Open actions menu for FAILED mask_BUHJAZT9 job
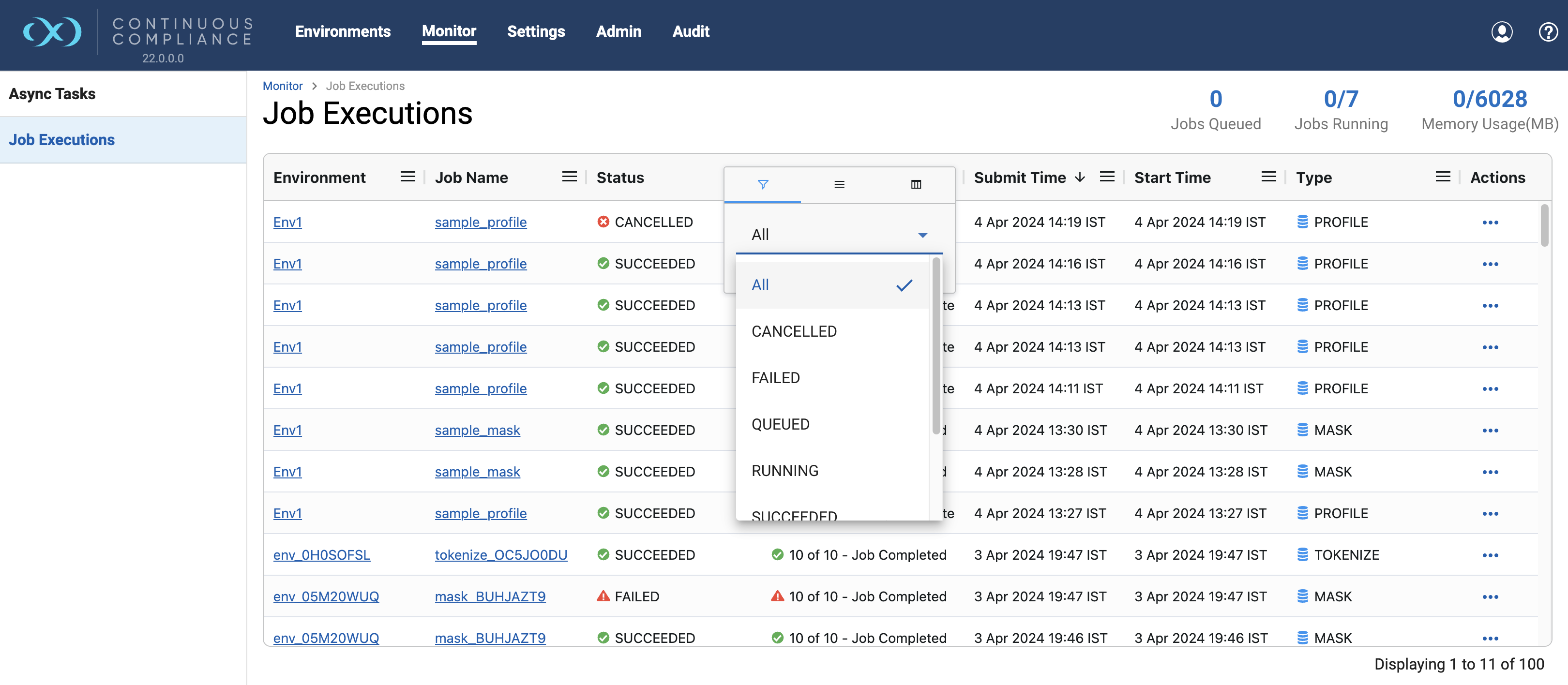The height and width of the screenshot is (685, 1568). coord(1490,597)
